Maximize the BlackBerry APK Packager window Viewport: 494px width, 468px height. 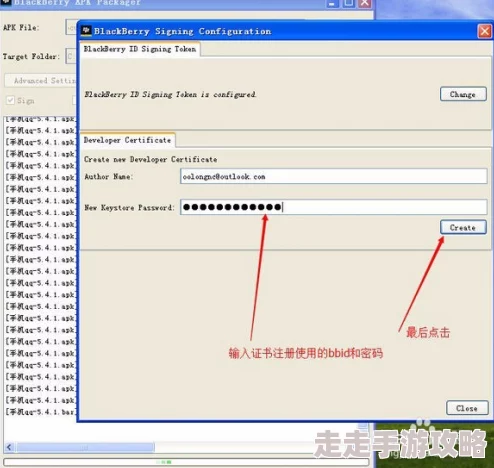(x=348, y=3)
